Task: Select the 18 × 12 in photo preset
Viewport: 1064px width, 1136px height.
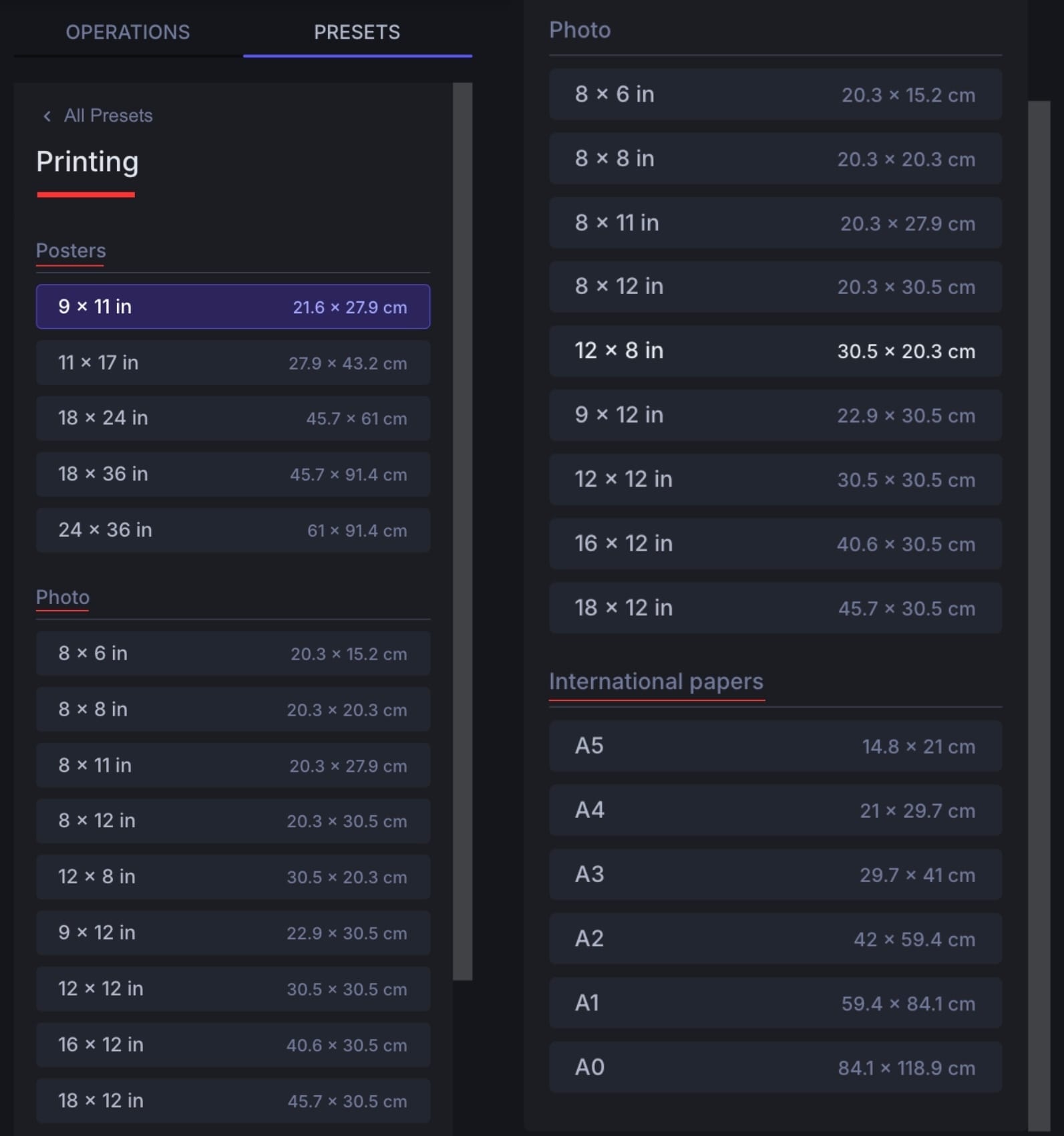Action: pos(233,1101)
